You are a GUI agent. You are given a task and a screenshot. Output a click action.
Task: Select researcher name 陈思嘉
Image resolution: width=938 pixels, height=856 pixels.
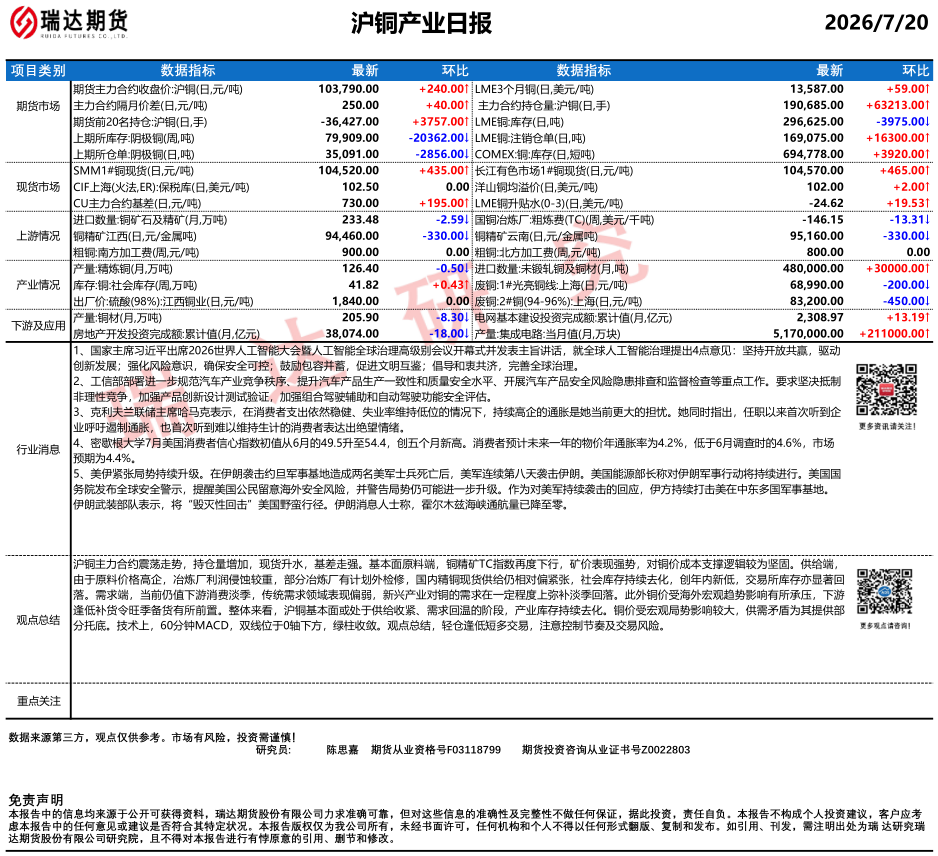(342, 750)
